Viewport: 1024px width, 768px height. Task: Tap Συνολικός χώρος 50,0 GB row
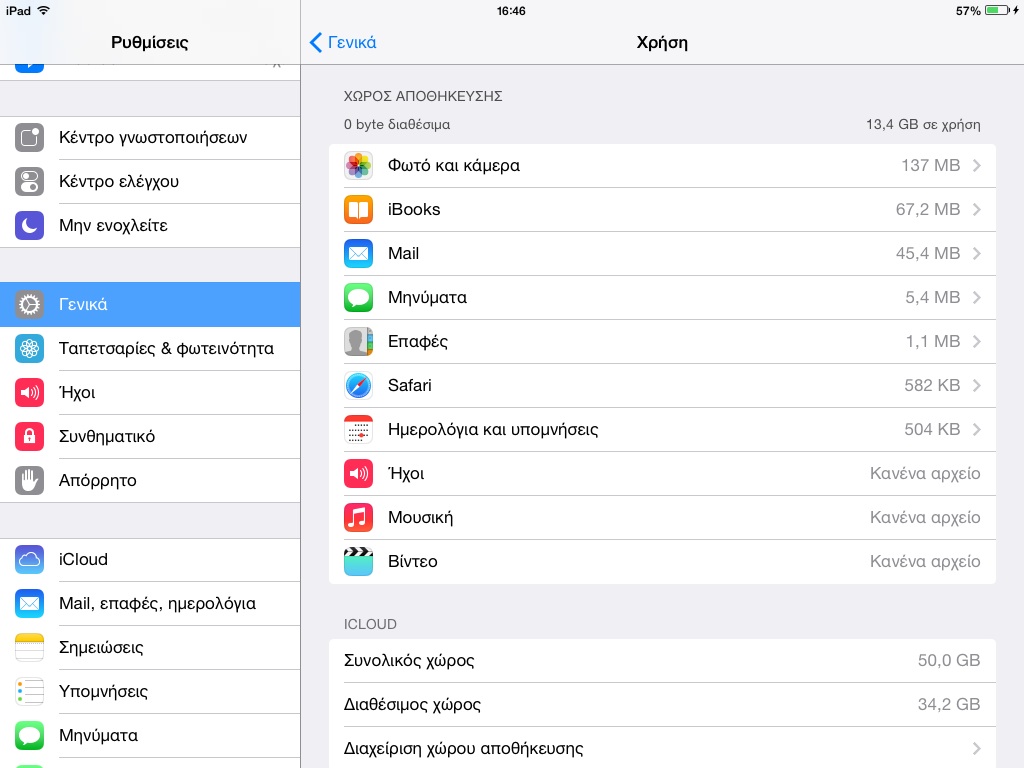point(662,661)
